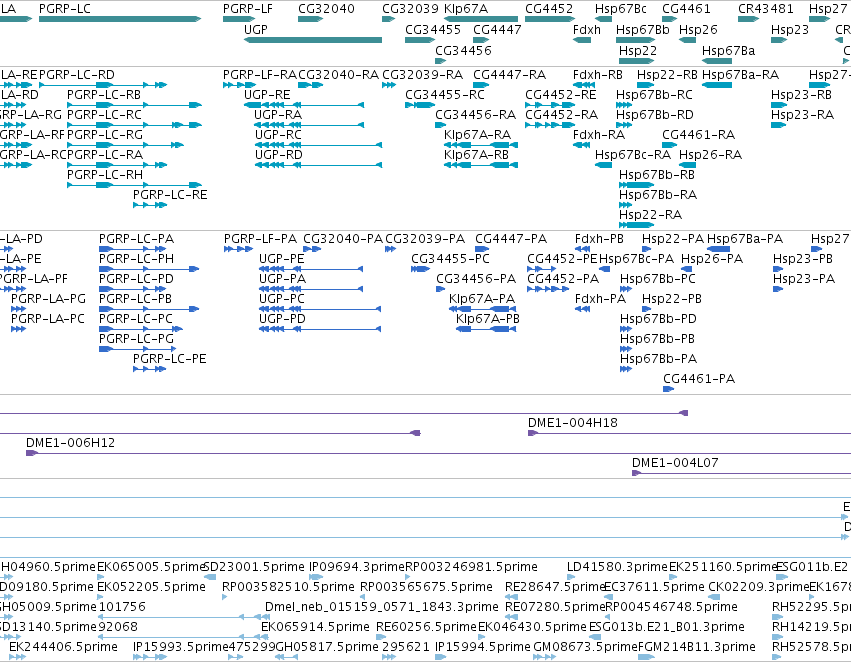This screenshot has height=662, width=851.
Task: Select the CG32040 gene label
Action: [x=326, y=9]
